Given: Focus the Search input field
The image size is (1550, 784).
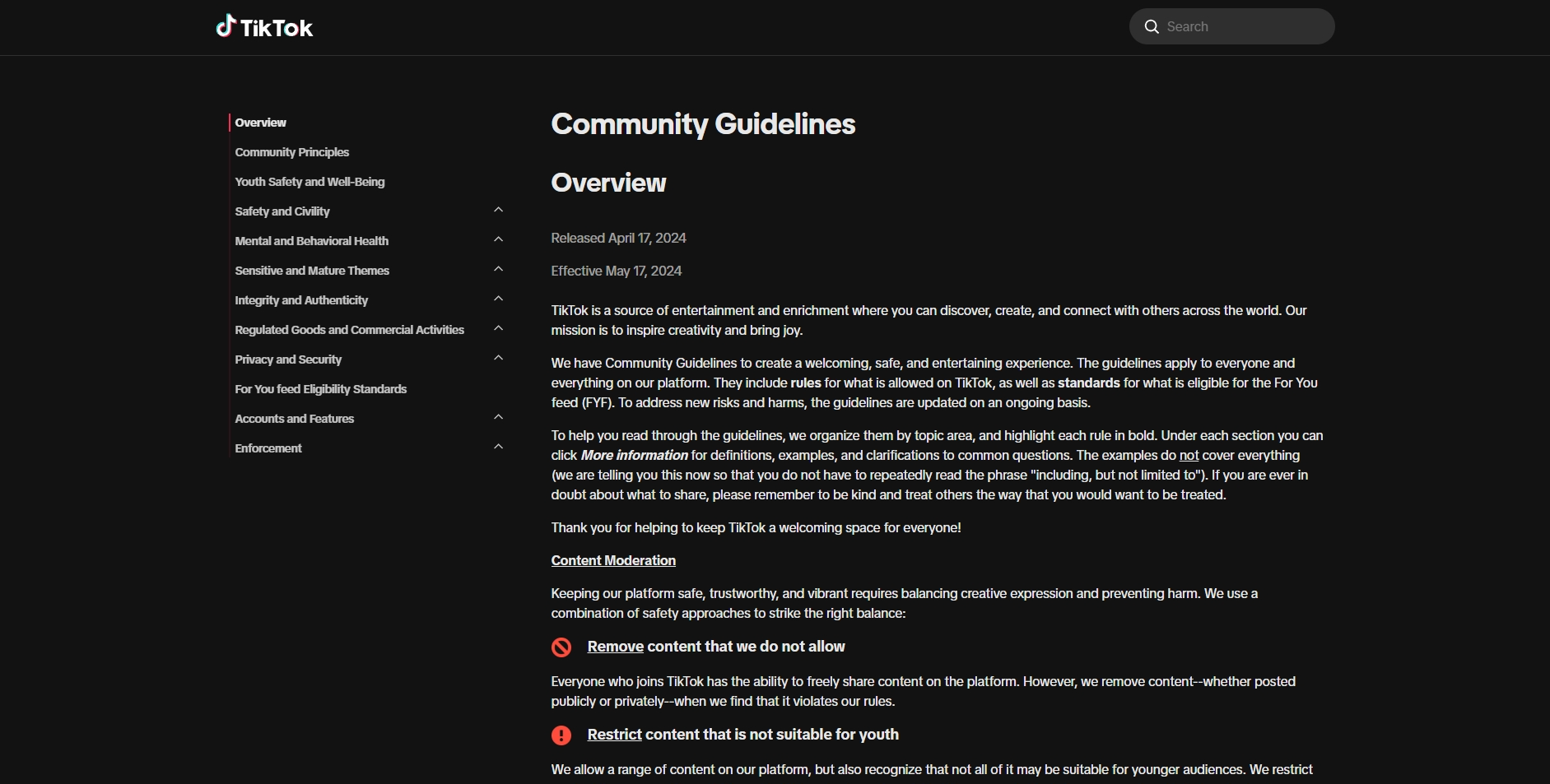Looking at the screenshot, I should click(1232, 26).
